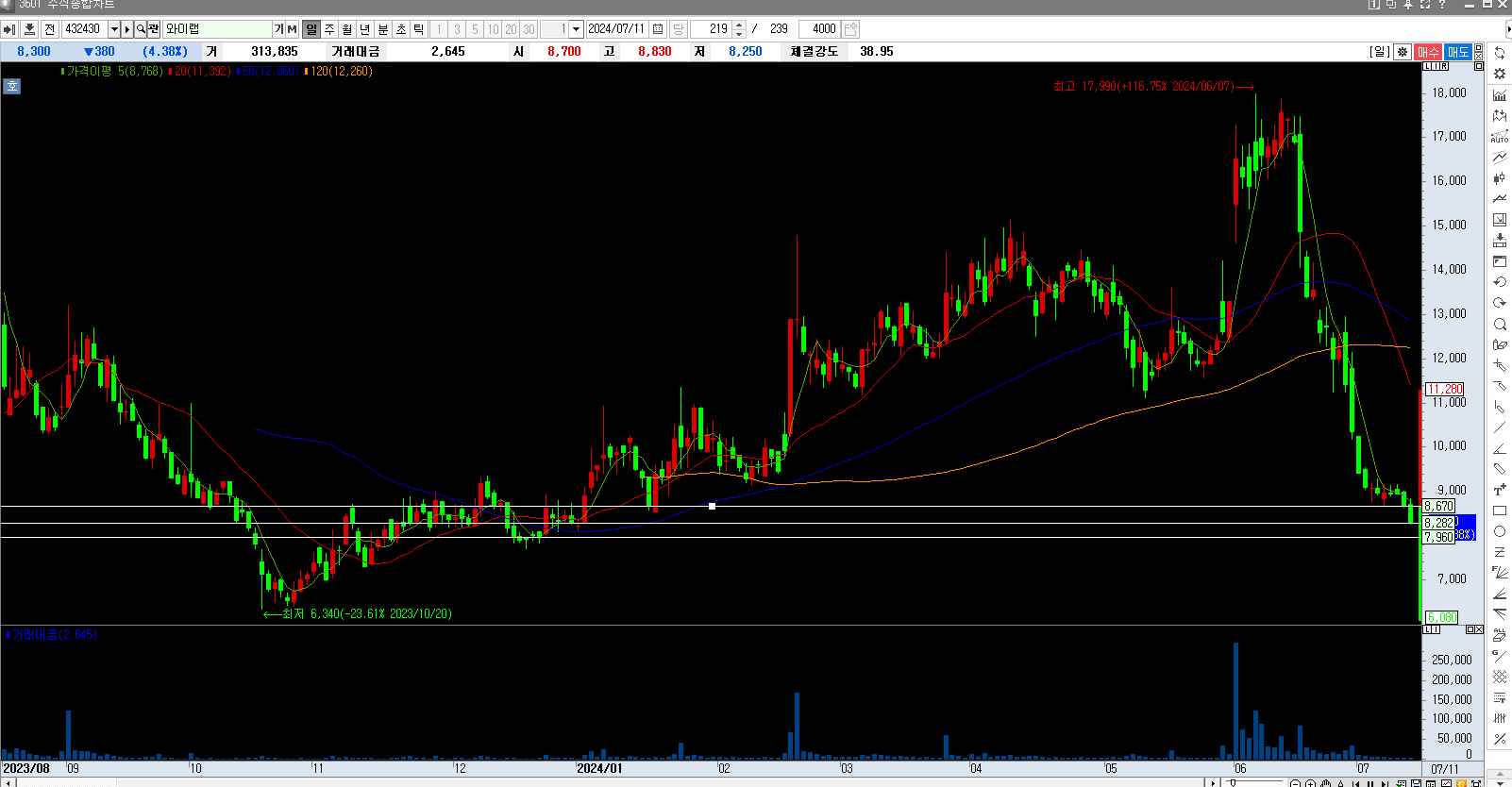Open the interval combo box dropdown arrow
Image resolution: width=1512 pixels, height=787 pixels.
tap(576, 29)
